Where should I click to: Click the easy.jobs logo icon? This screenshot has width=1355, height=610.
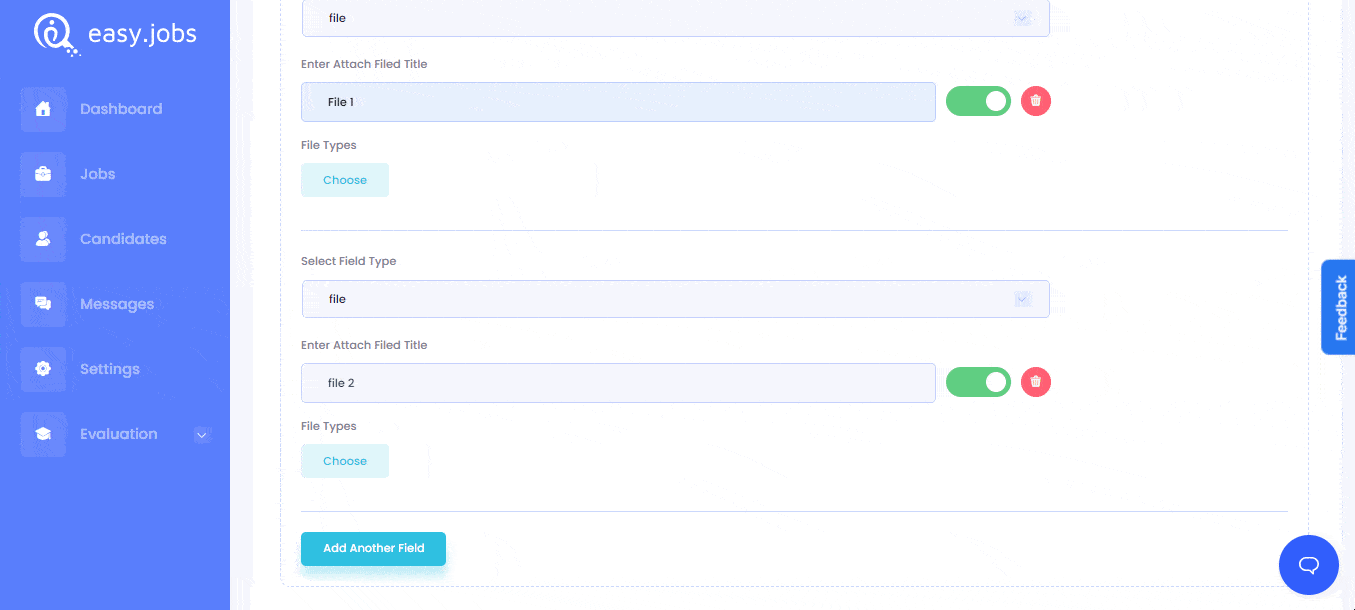click(54, 33)
